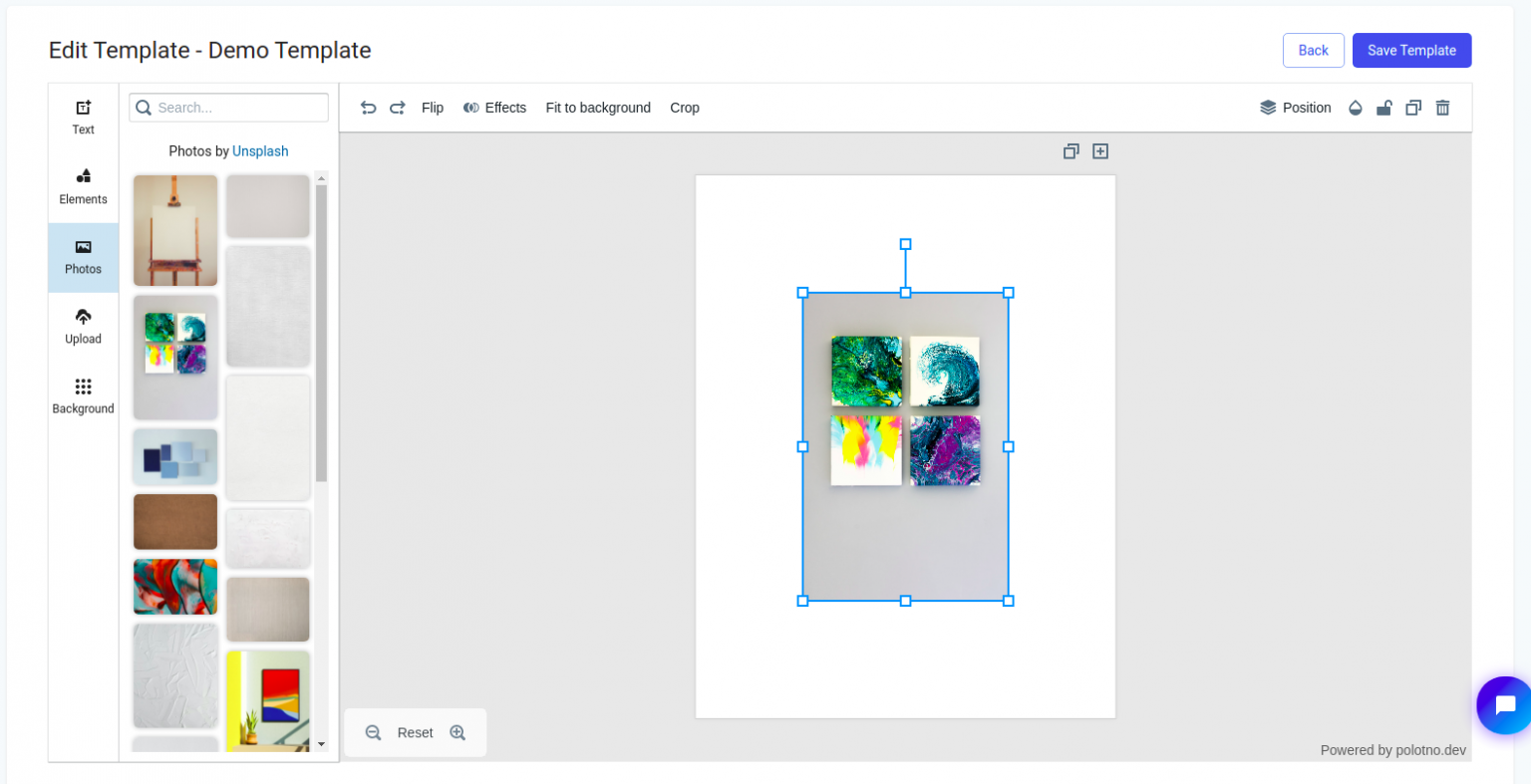Screen dimensions: 1531x784
Task: Open the Elements side tab
Action: click(x=84, y=187)
